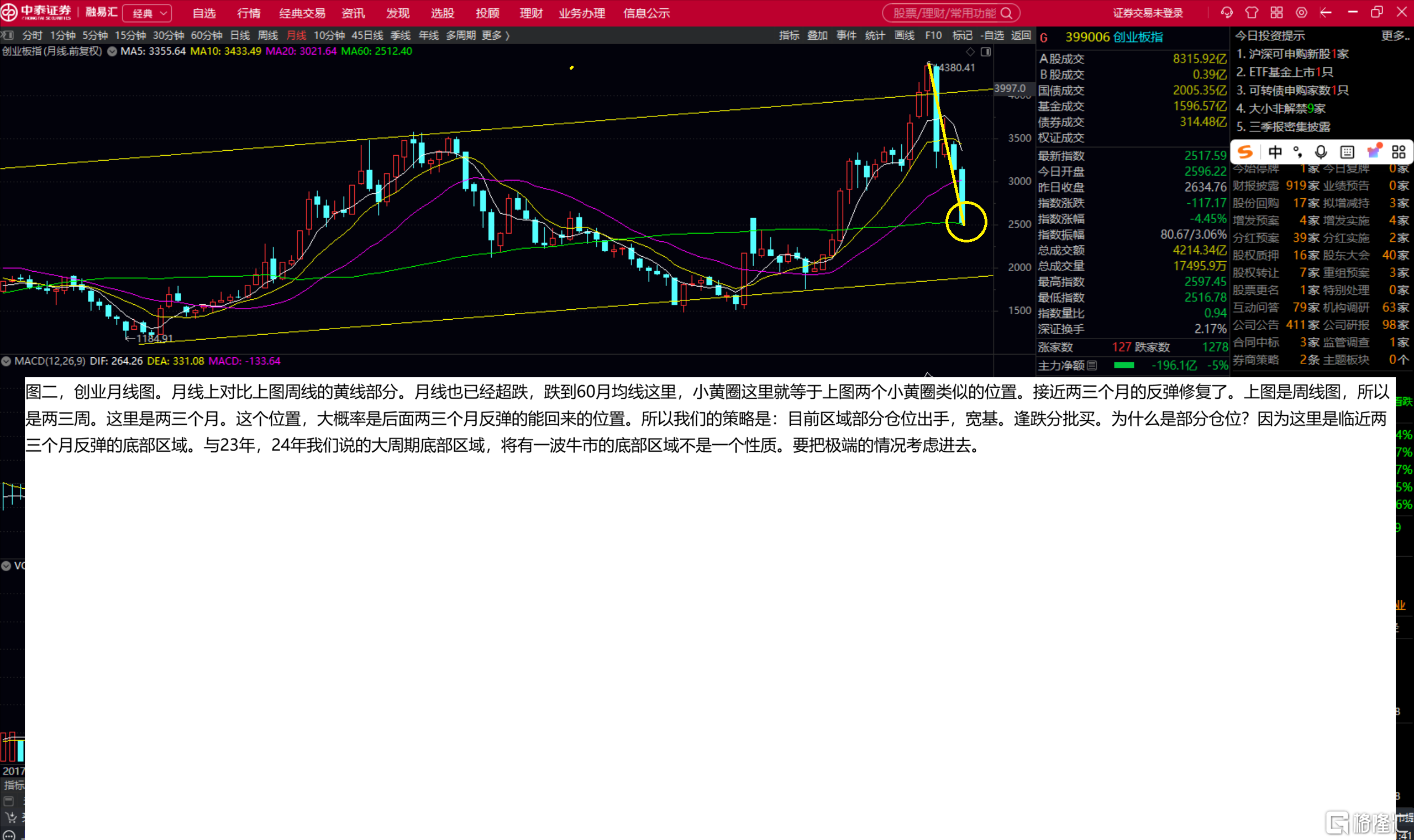Image resolution: width=1414 pixels, height=840 pixels.
Task: Open the 行情 menu
Action: [249, 13]
